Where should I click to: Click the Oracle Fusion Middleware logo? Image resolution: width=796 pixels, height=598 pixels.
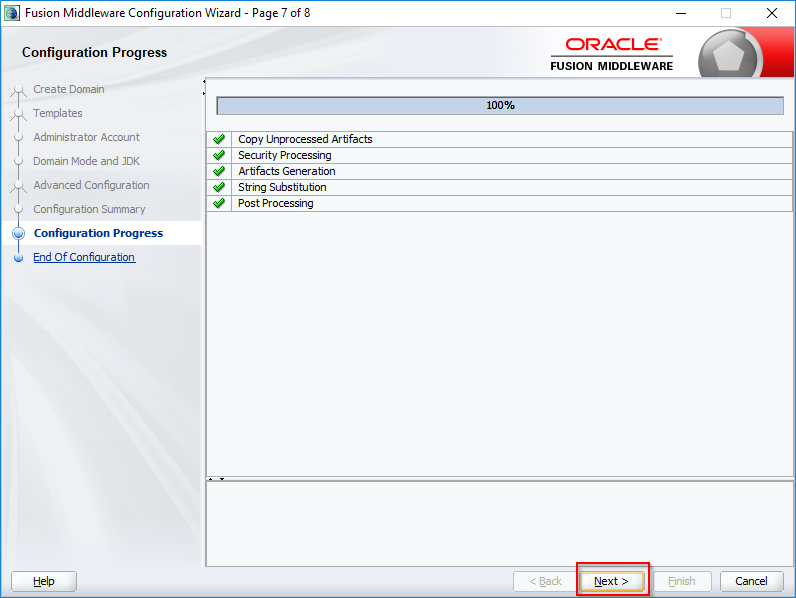coord(612,54)
